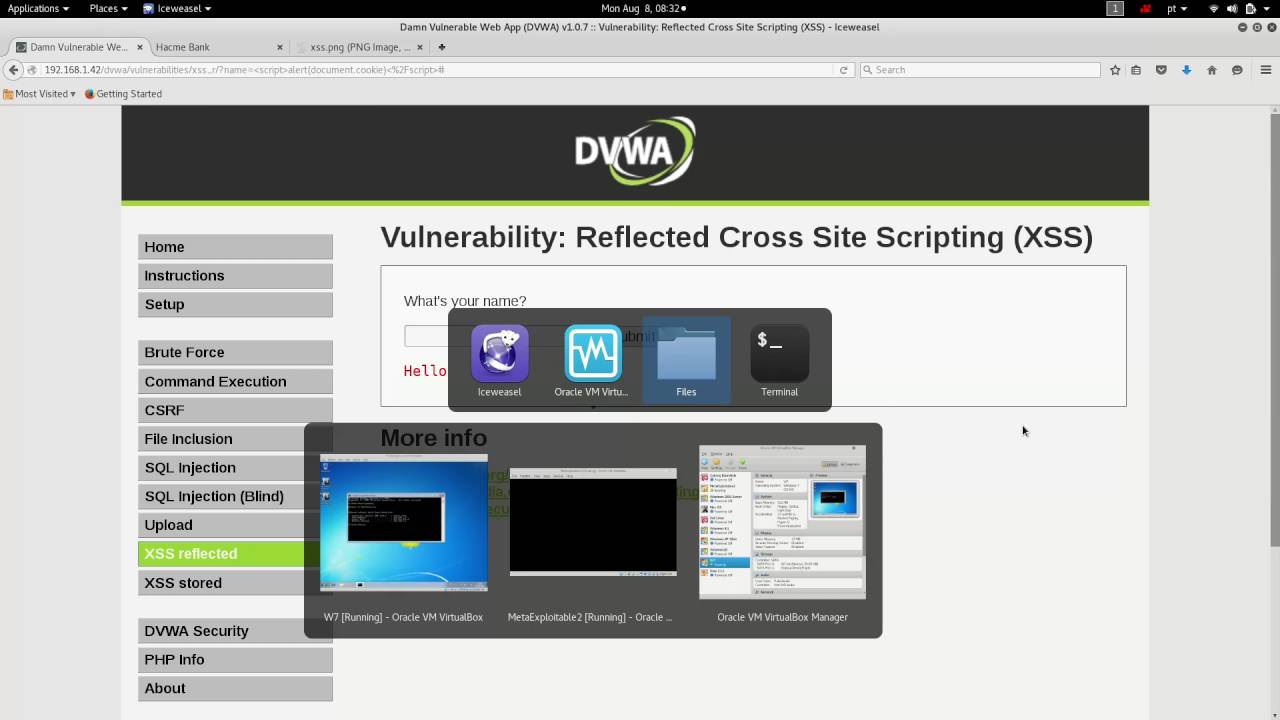Open volume speaker icon in top bar
This screenshot has width=1280, height=720.
(1232, 8)
